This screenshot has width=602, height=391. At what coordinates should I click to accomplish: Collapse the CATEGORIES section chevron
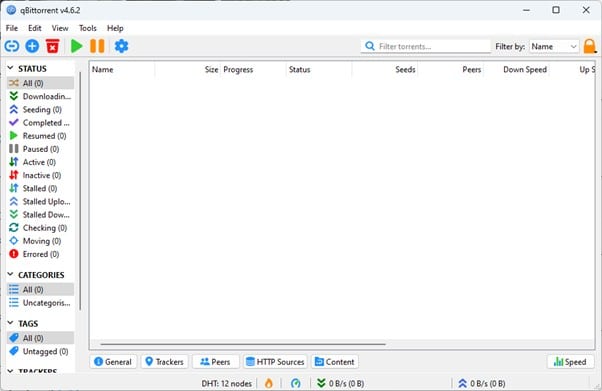(11, 274)
